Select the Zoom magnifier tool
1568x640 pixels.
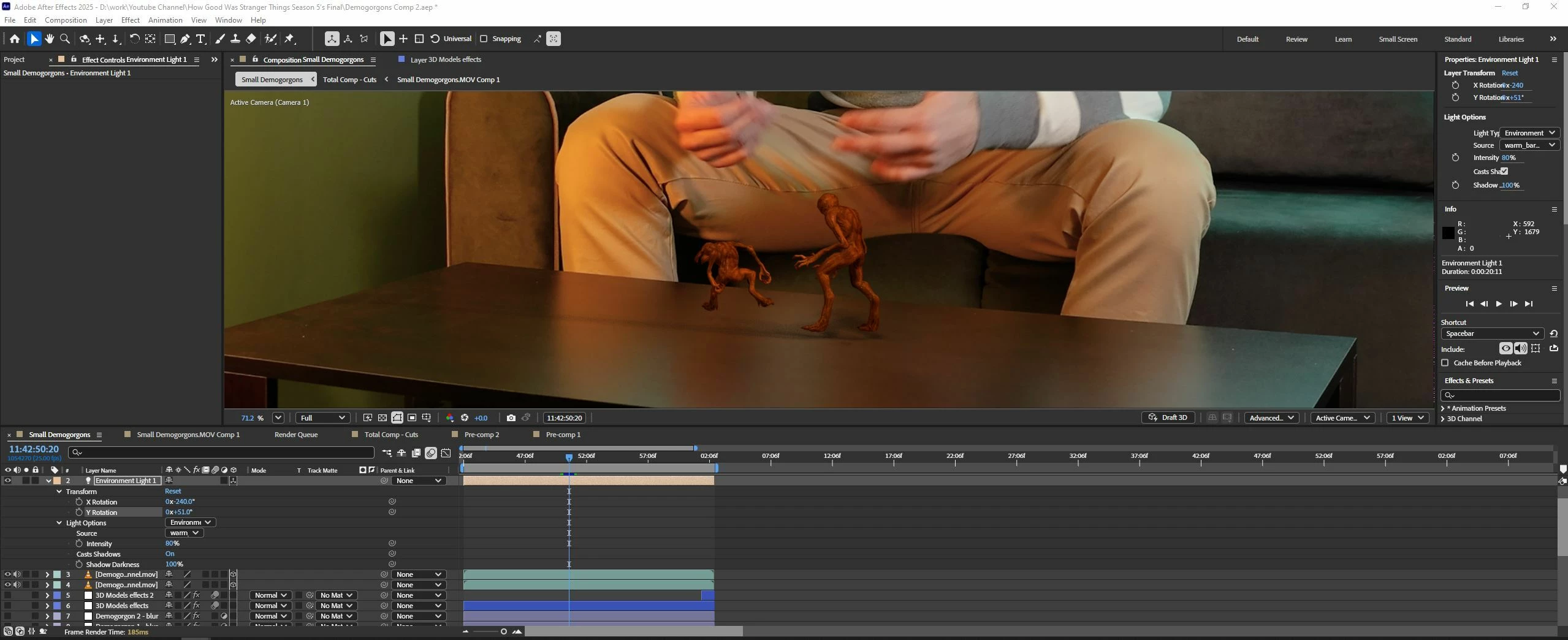pyautogui.click(x=65, y=39)
